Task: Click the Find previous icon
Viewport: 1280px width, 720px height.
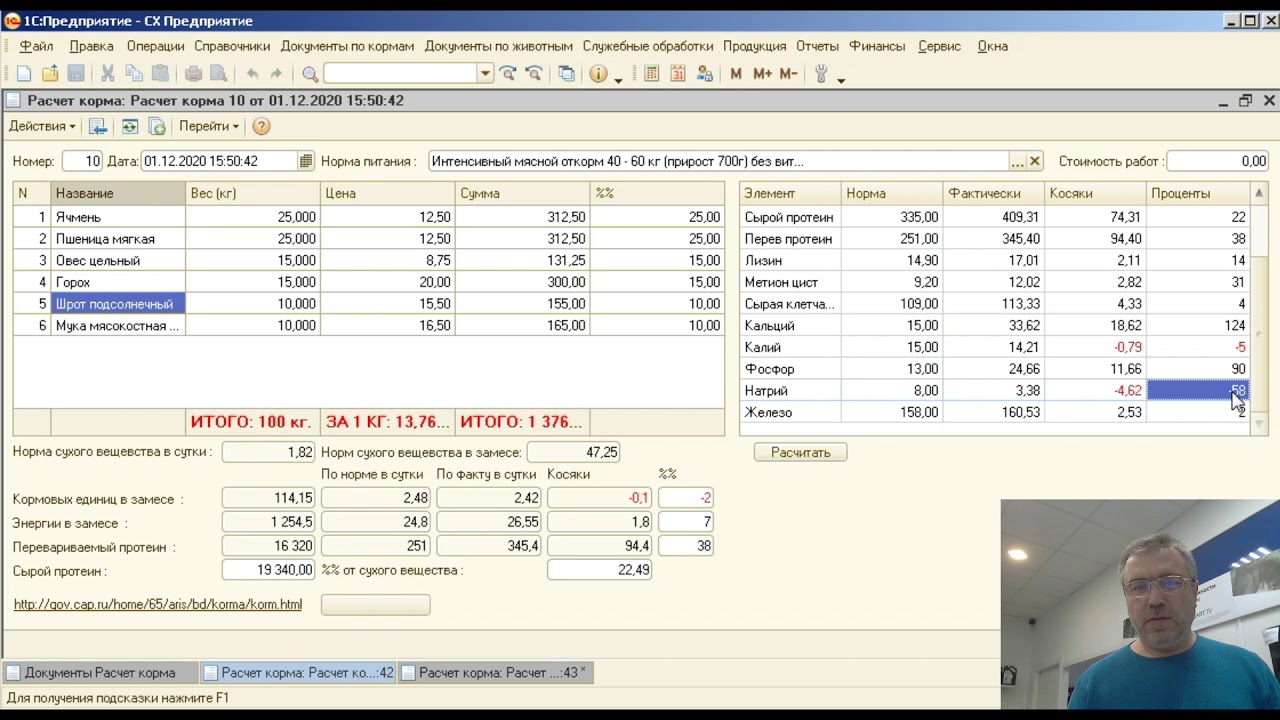Action: click(x=534, y=74)
